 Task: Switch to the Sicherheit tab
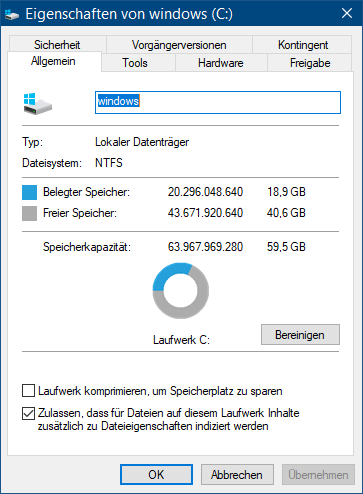coord(57,44)
